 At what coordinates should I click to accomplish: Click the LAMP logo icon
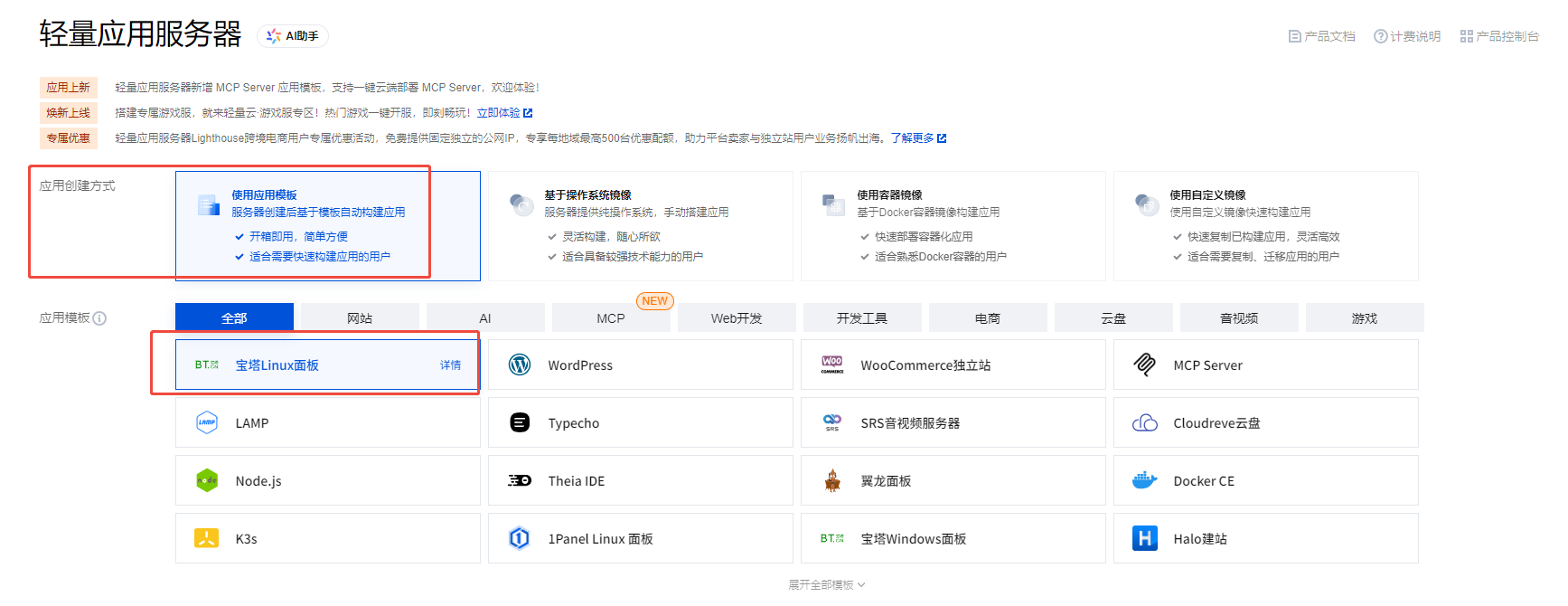click(207, 422)
